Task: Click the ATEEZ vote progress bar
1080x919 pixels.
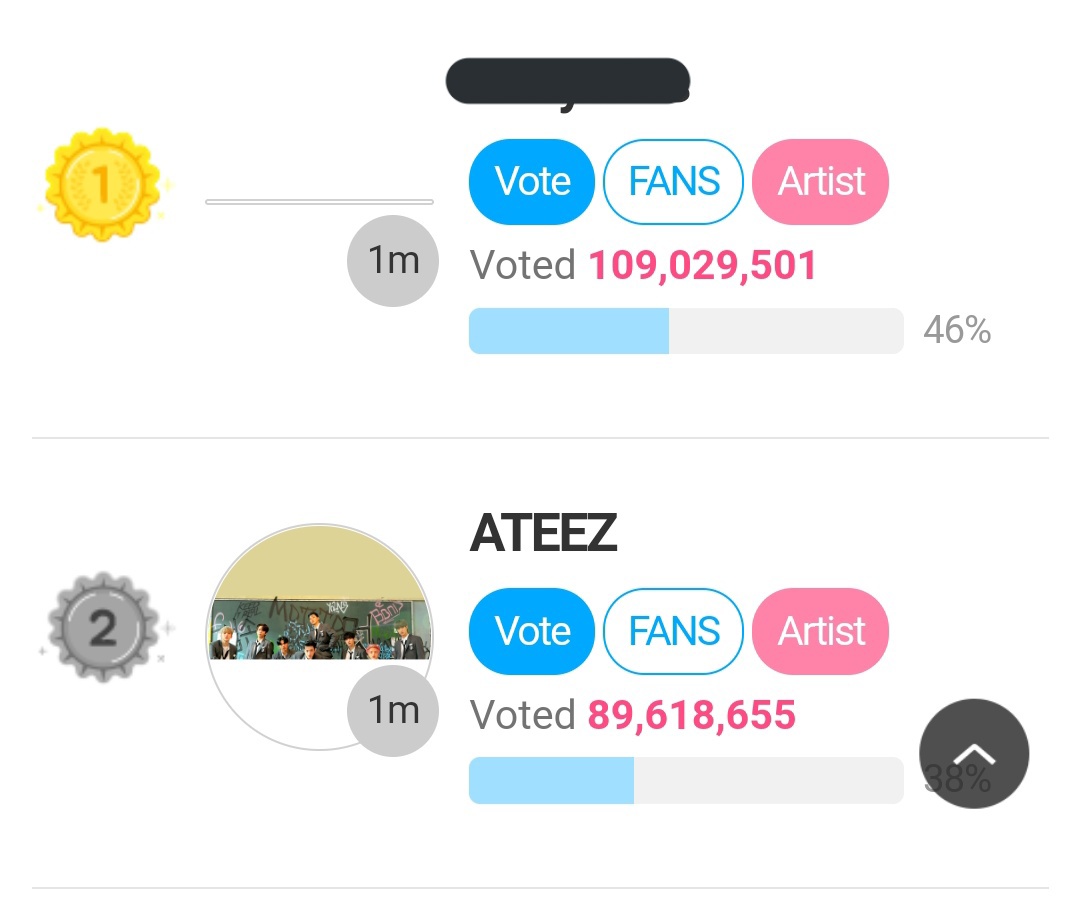Action: (686, 780)
